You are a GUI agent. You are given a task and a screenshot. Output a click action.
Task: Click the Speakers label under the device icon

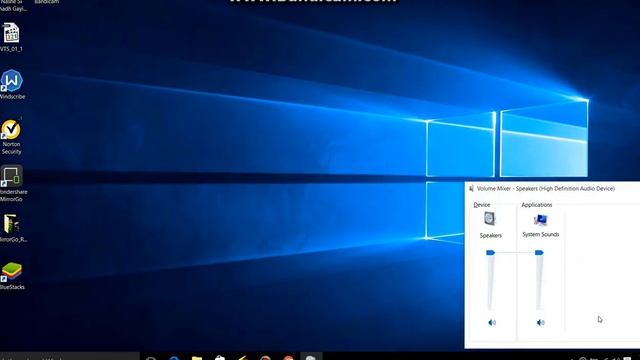tap(491, 236)
